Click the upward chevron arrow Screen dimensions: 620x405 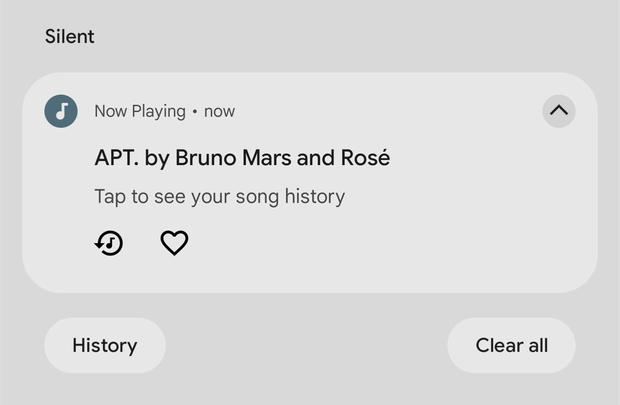[559, 111]
